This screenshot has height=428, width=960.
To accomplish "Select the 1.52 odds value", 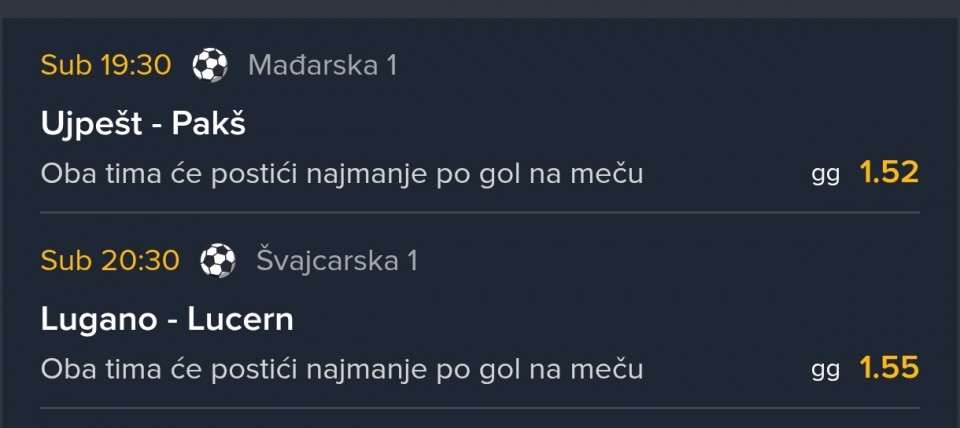I will coord(889,173).
